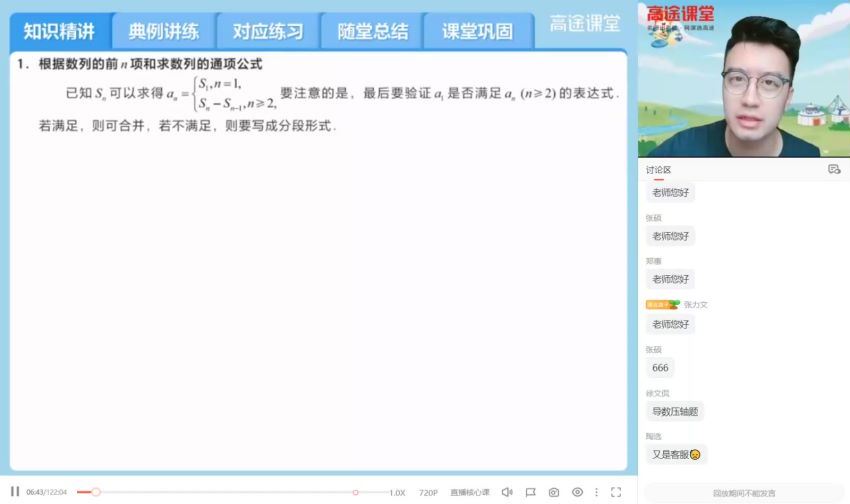This screenshot has height=504, width=850.
Task: Change the 720P video quality setting
Action: [428, 493]
